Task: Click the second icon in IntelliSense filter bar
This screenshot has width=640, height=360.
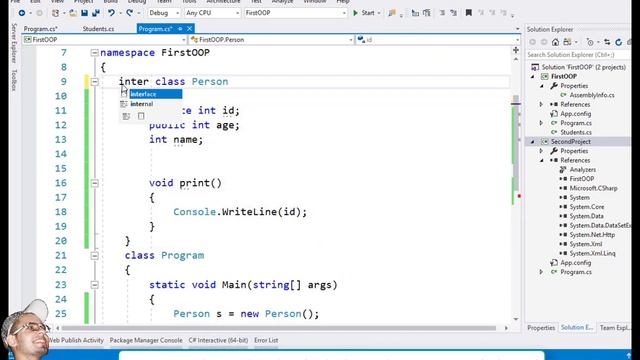Action: (141, 116)
